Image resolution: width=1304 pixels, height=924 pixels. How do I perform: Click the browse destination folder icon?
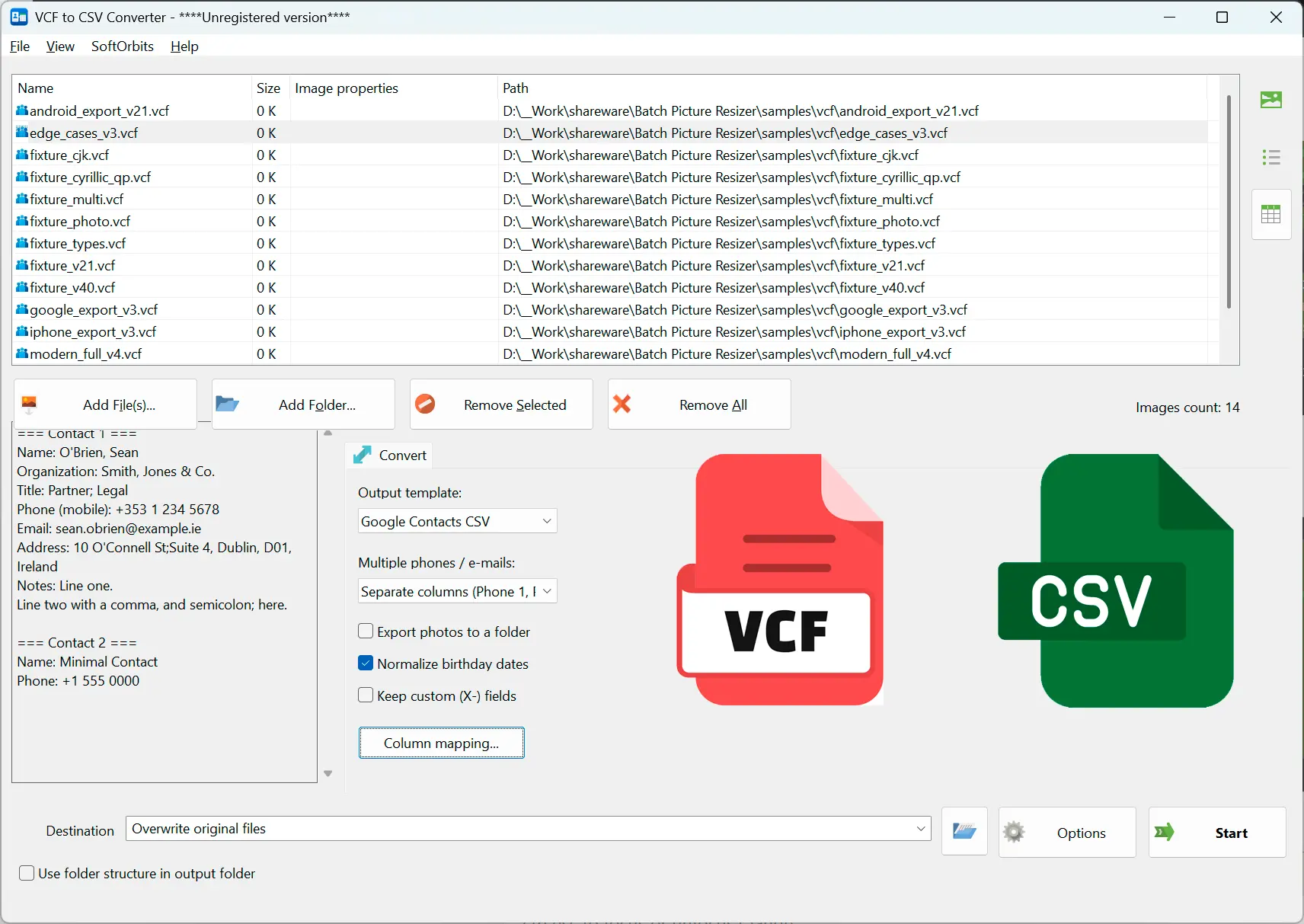point(964,831)
